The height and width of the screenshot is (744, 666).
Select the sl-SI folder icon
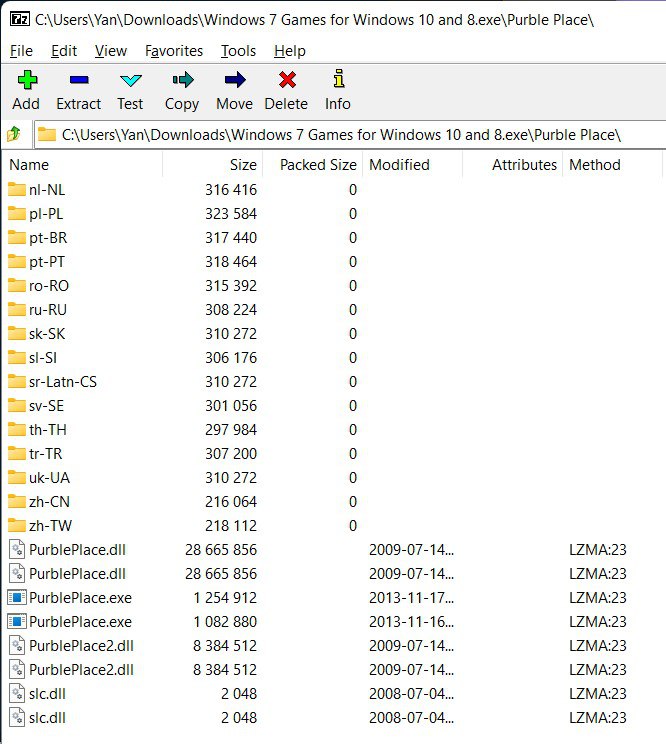(x=17, y=357)
